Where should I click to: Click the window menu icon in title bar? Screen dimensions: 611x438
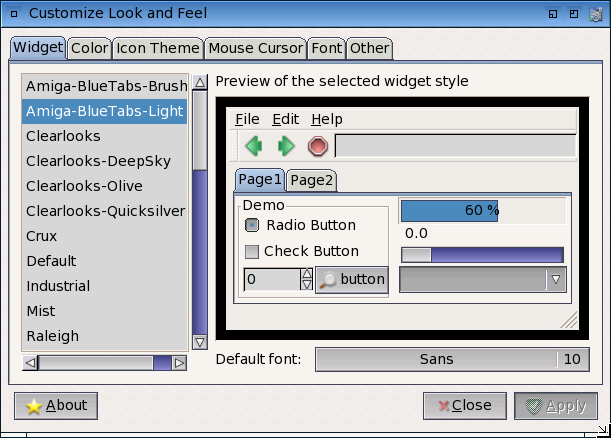coord(14,14)
